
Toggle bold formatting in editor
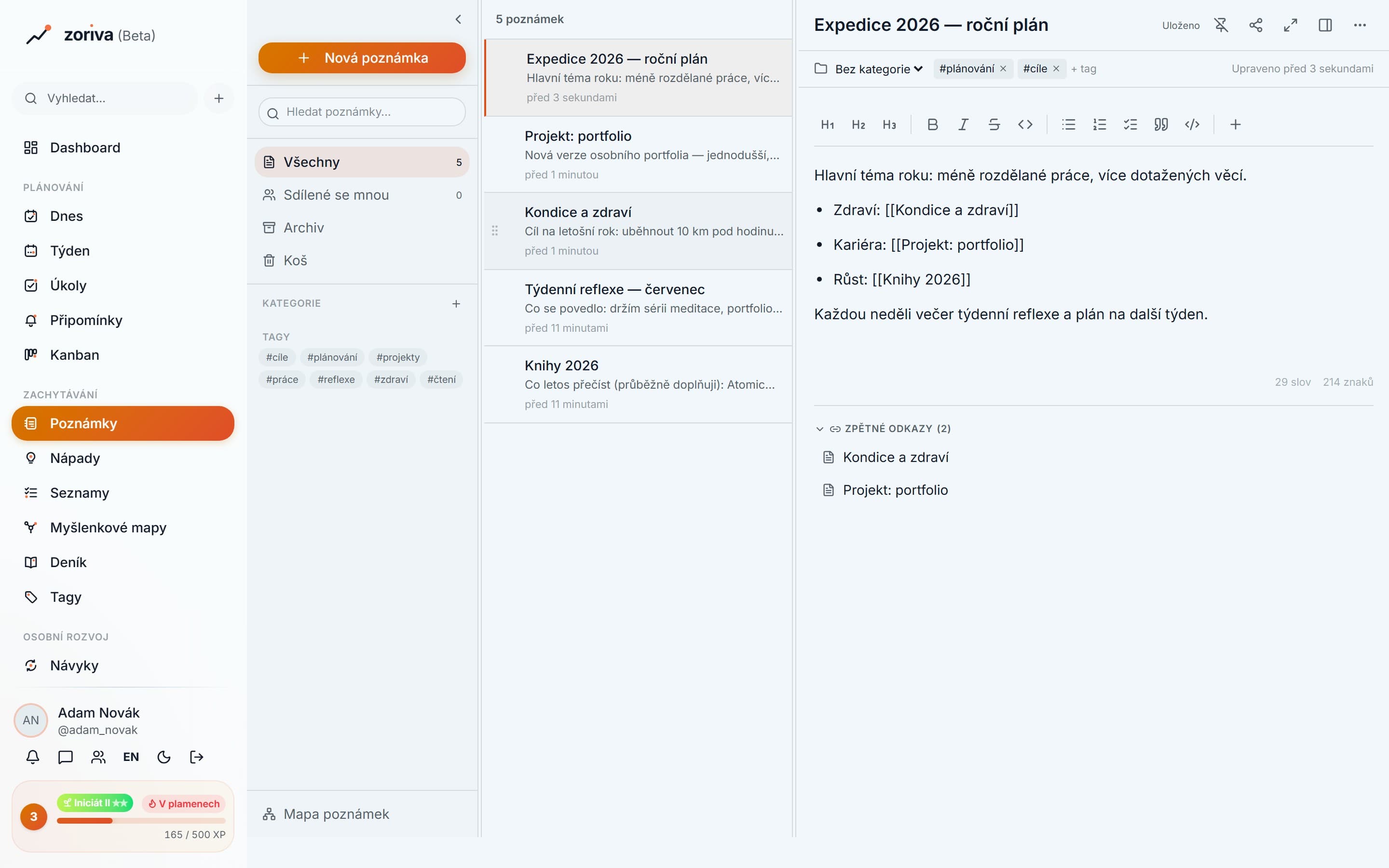click(933, 124)
